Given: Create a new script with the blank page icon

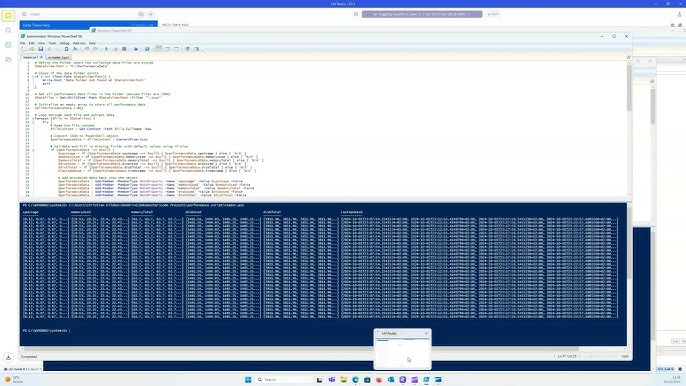Looking at the screenshot, I should point(24,49).
